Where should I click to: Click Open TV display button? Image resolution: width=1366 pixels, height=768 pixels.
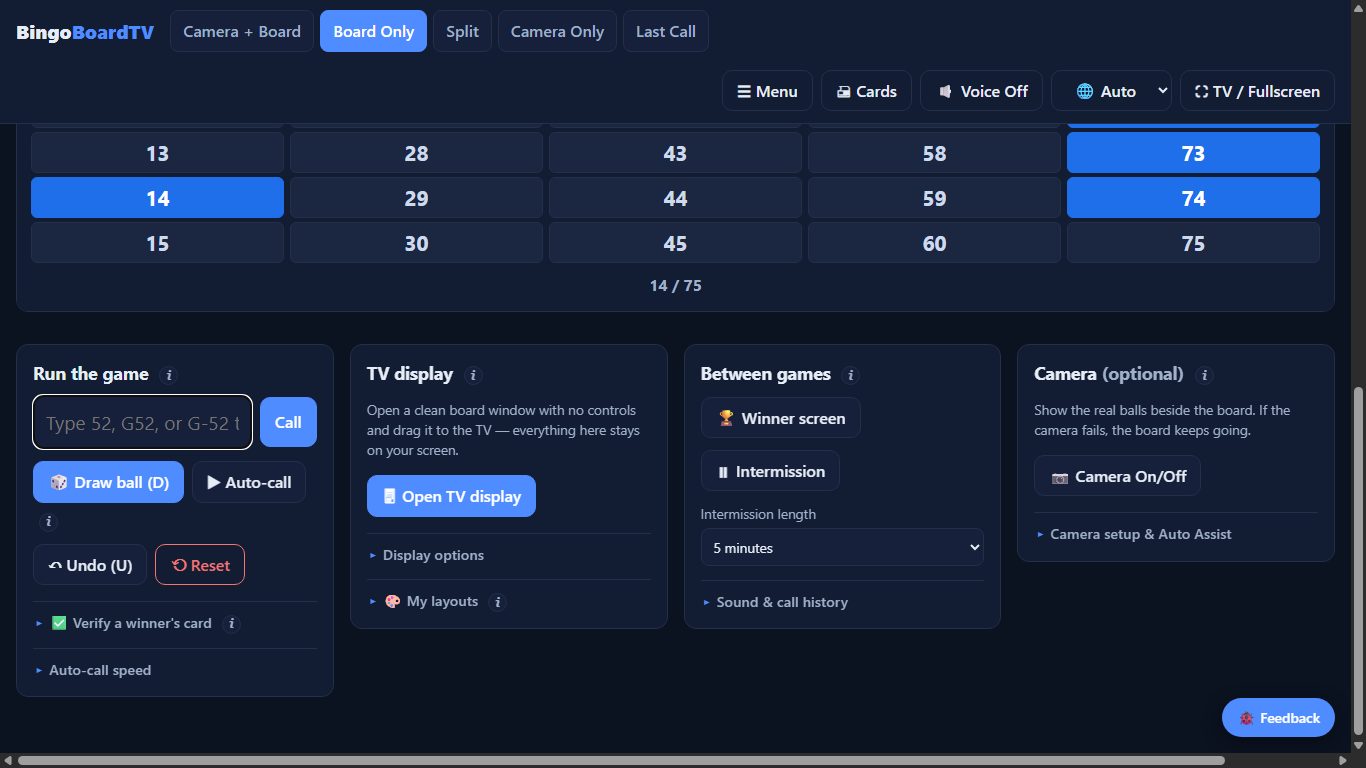tap(451, 496)
